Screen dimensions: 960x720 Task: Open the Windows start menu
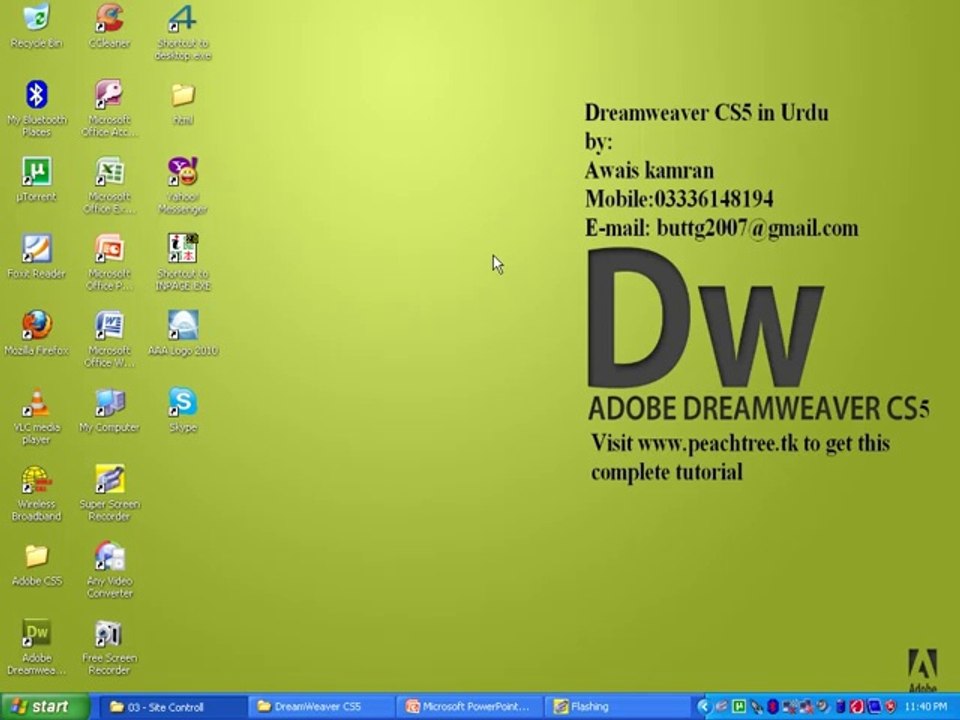(x=45, y=707)
